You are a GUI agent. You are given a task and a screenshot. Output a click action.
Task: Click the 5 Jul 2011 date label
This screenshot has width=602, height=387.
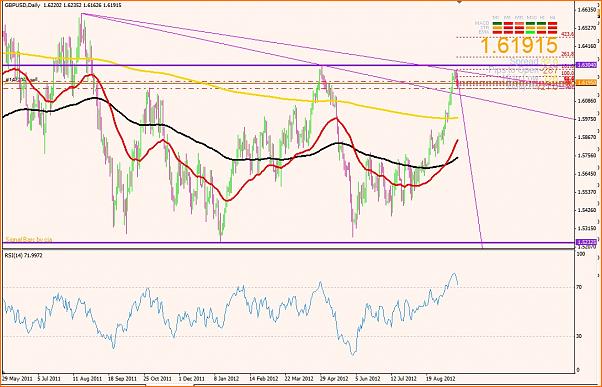pyautogui.click(x=50, y=378)
